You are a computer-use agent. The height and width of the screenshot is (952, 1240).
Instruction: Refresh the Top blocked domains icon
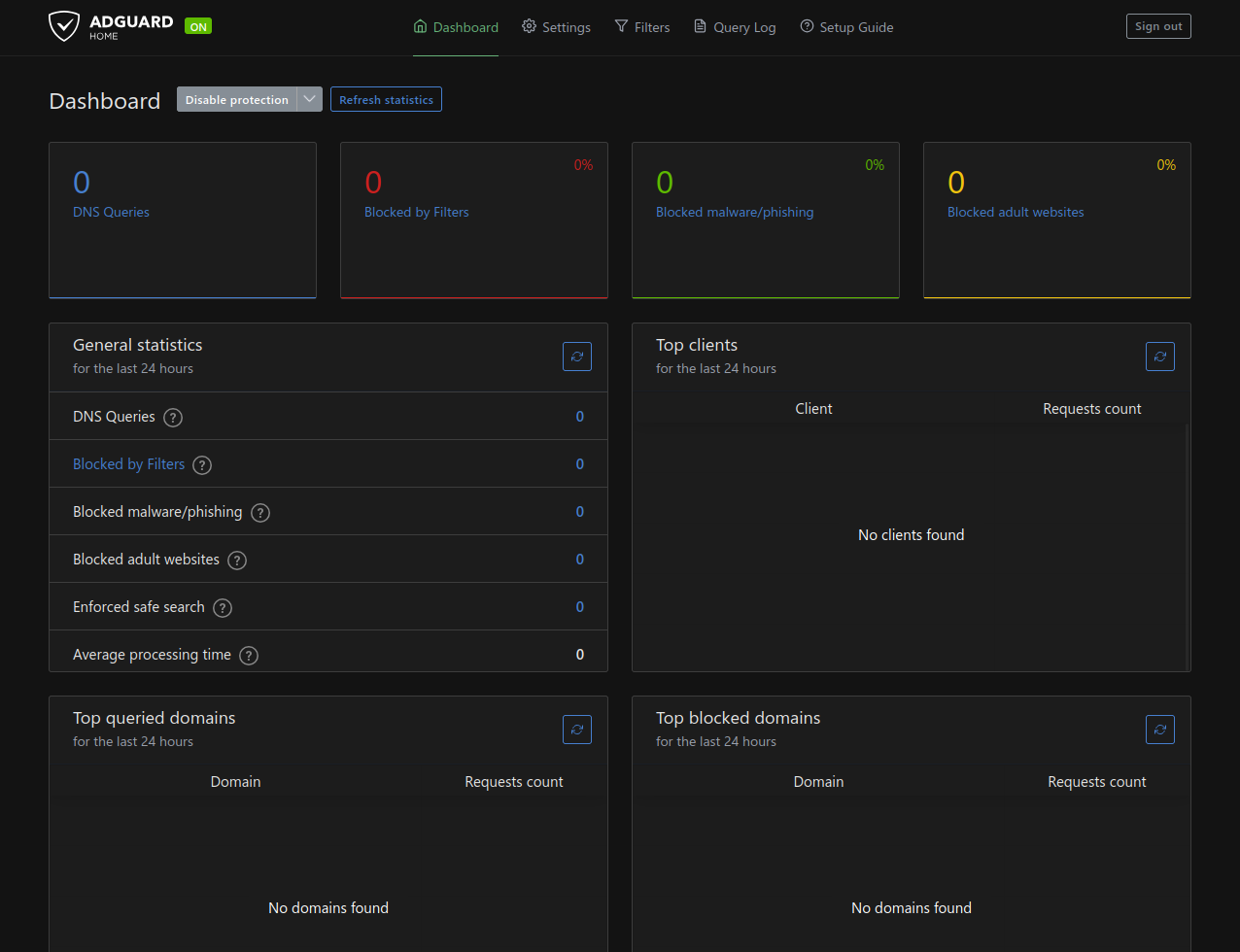[x=1160, y=730]
